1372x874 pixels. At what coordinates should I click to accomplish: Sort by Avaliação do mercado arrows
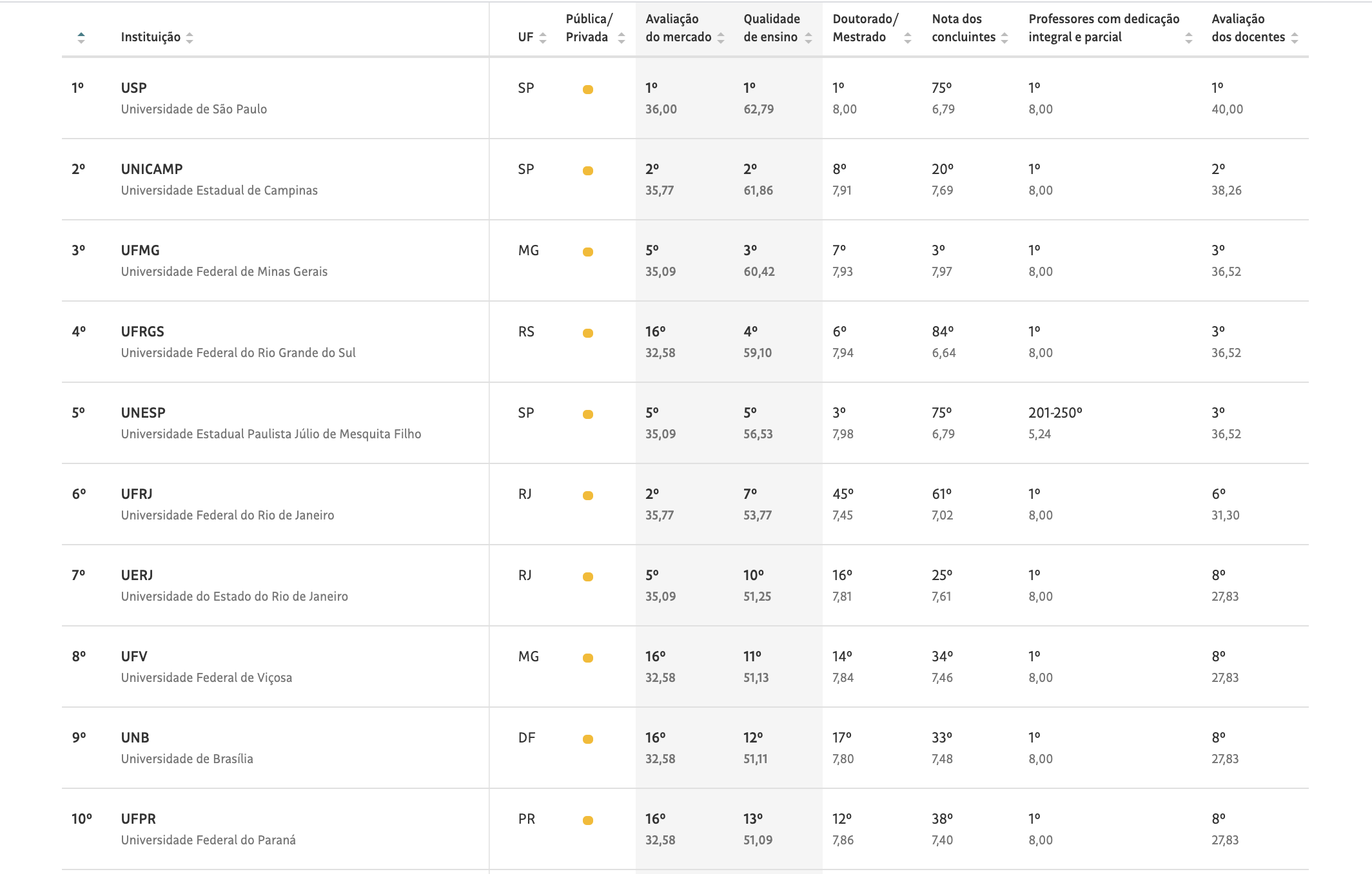pos(721,38)
